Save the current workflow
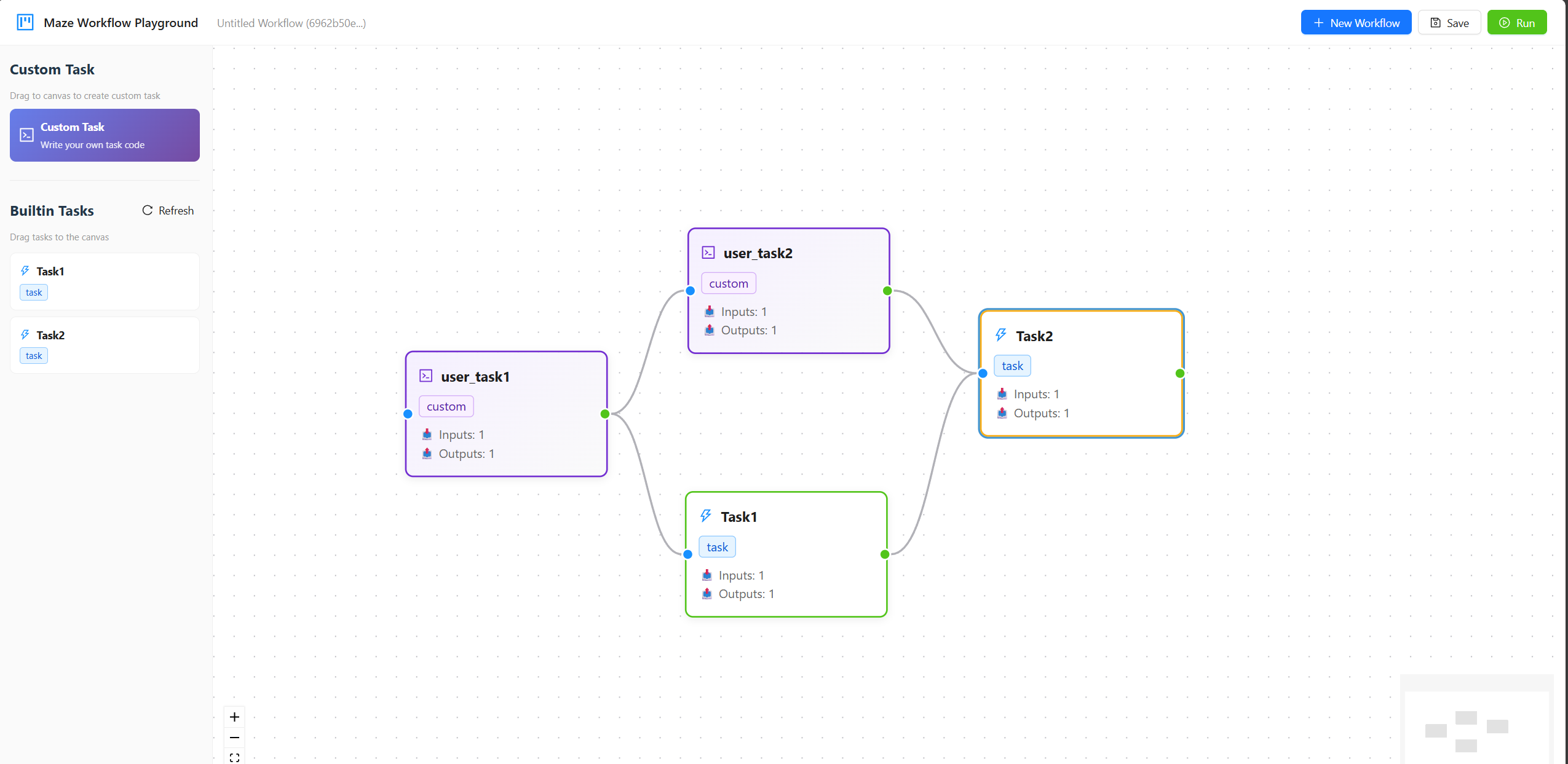The width and height of the screenshot is (1568, 764). (x=1449, y=23)
